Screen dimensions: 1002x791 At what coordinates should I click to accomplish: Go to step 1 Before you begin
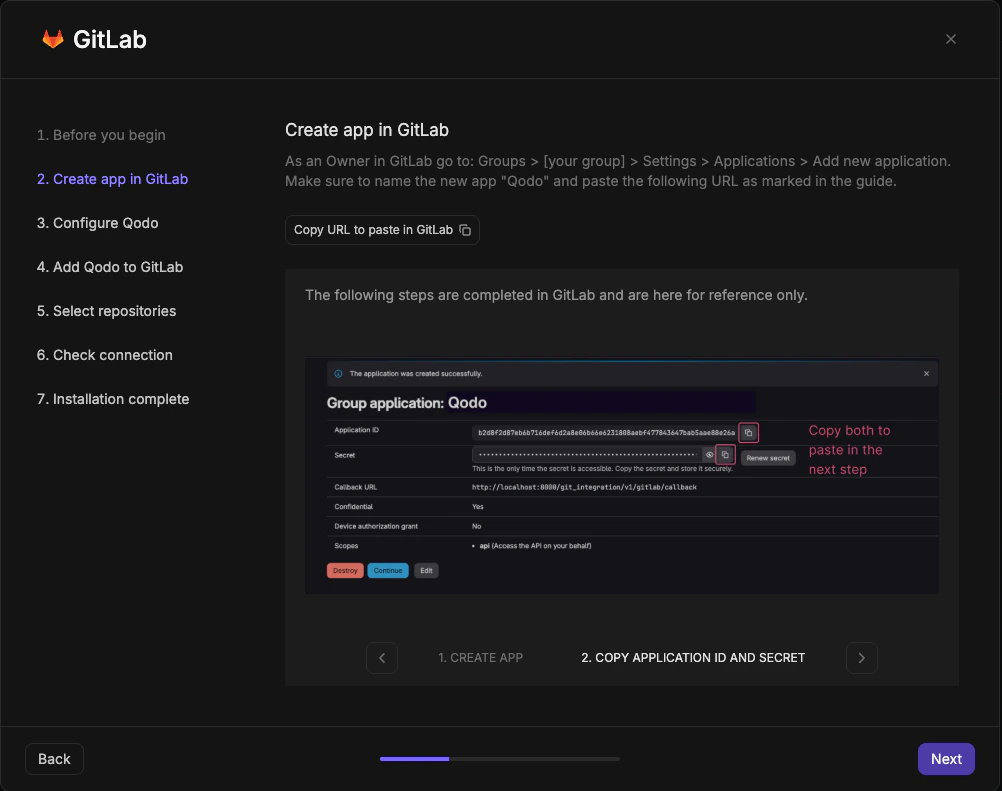[x=101, y=135]
